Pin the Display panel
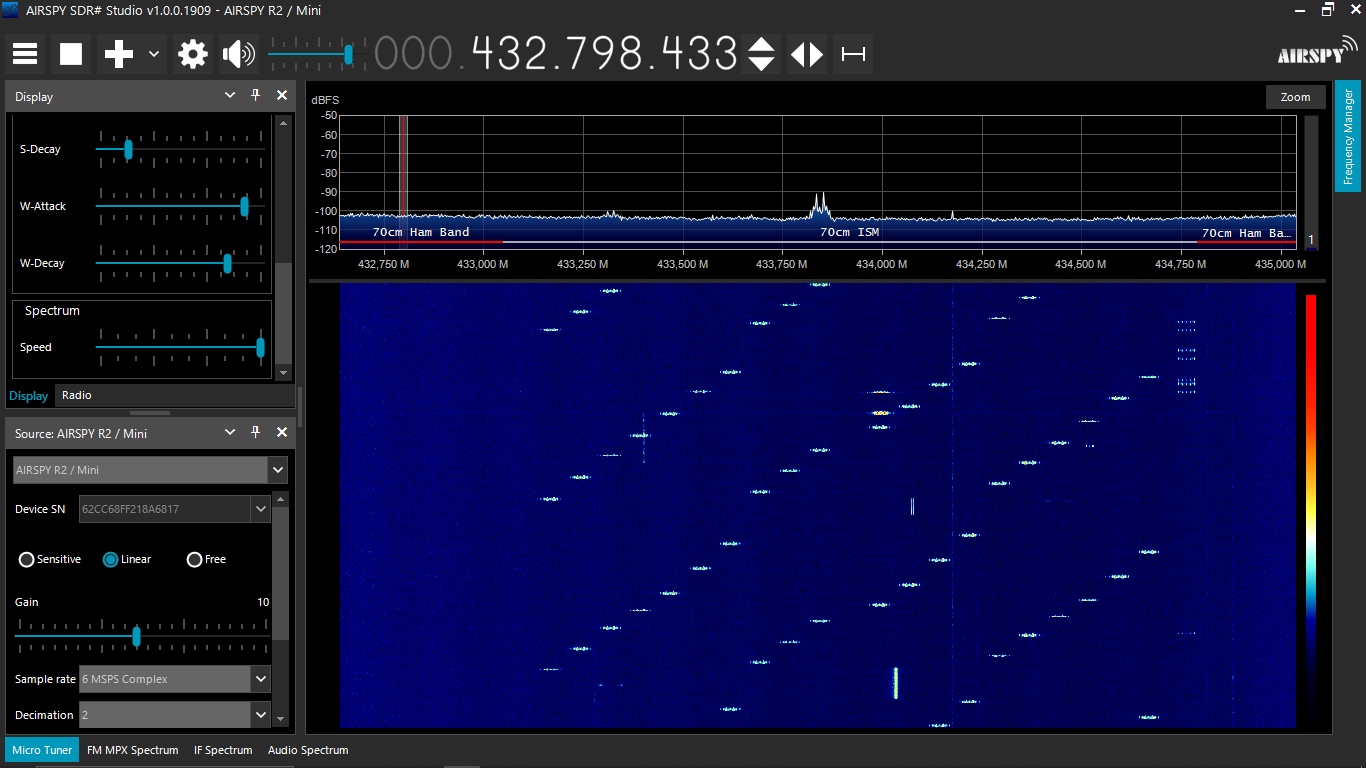 [255, 96]
